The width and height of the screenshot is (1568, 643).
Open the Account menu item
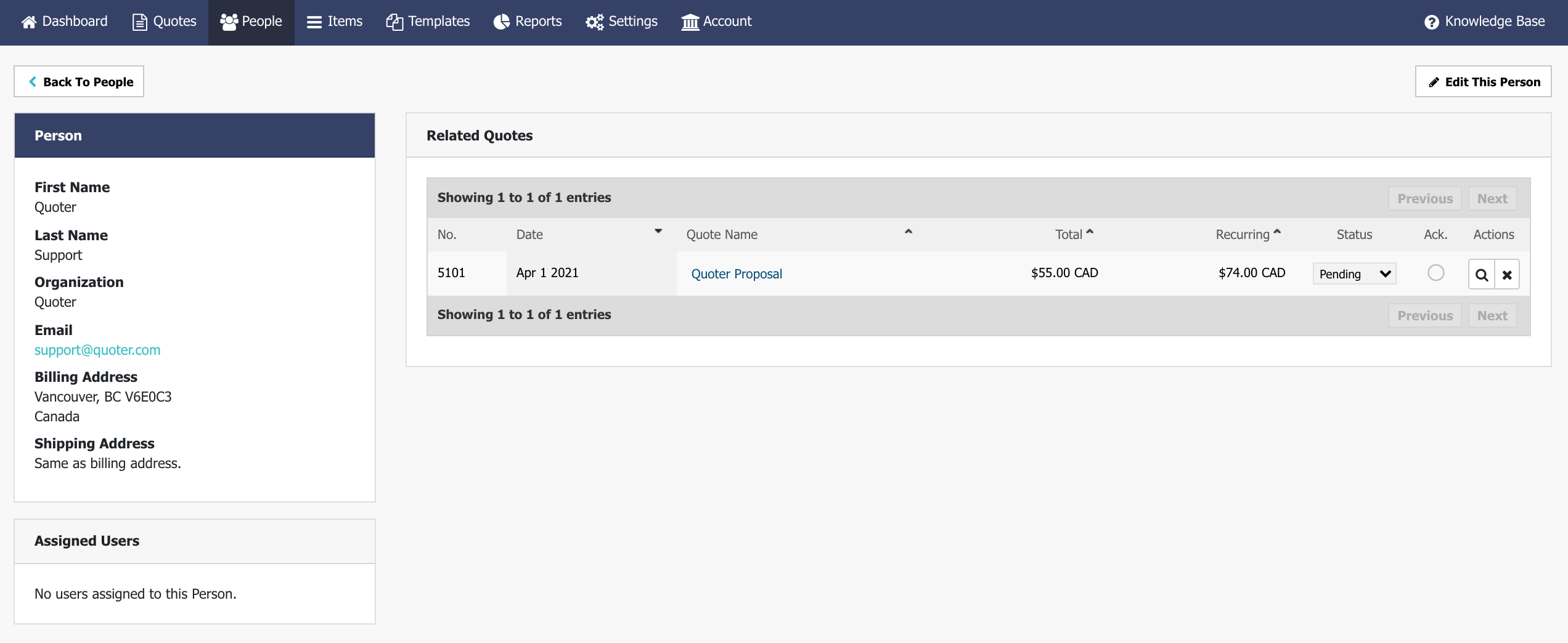coord(716,22)
